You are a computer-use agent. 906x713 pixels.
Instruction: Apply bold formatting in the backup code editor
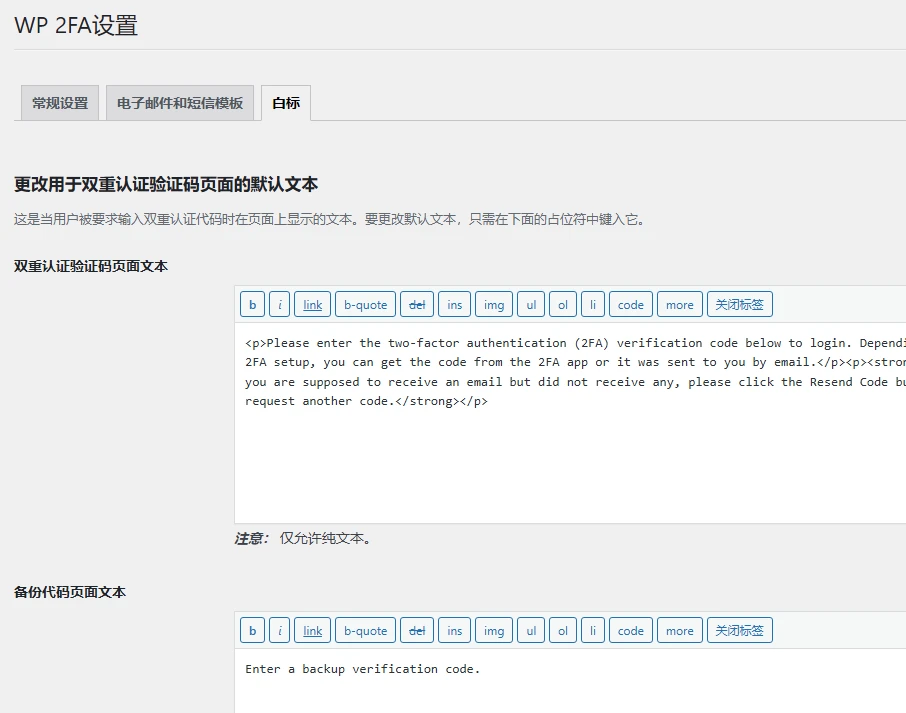[252, 630]
